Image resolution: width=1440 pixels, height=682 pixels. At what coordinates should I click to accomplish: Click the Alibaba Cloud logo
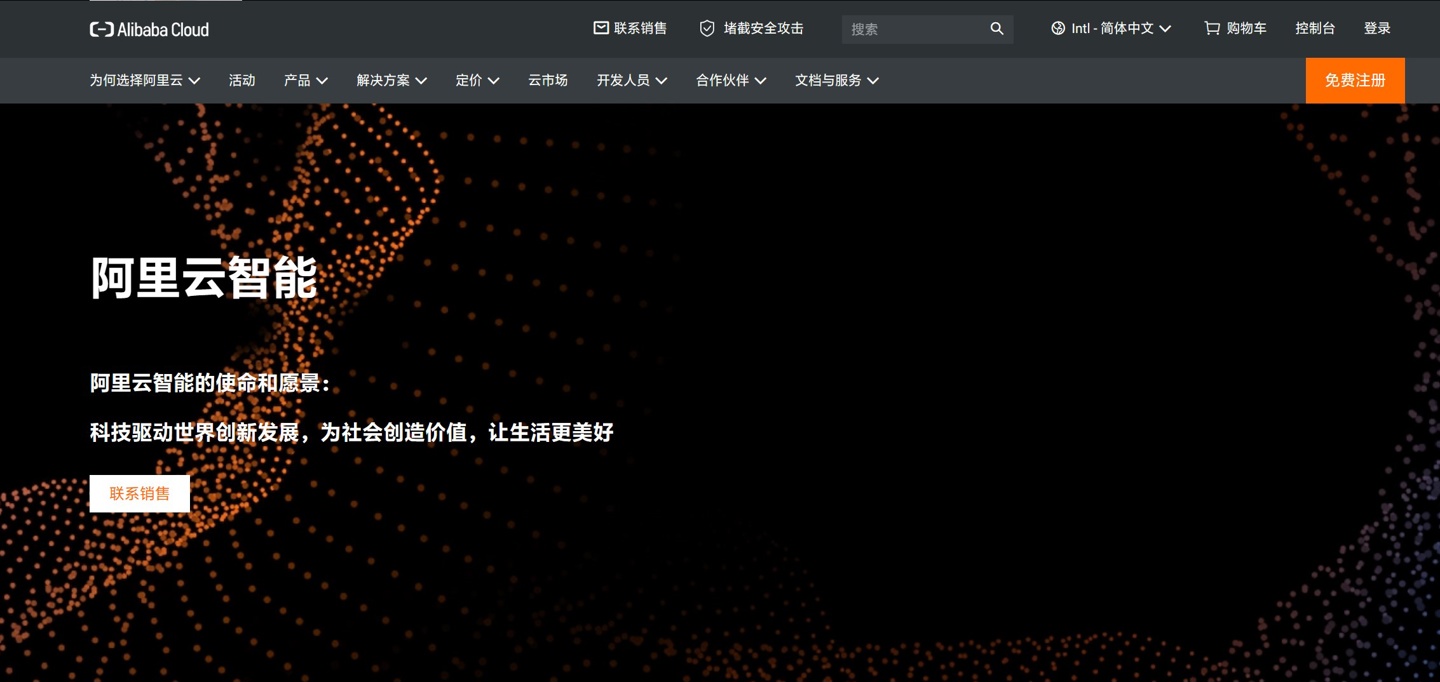[x=149, y=29]
